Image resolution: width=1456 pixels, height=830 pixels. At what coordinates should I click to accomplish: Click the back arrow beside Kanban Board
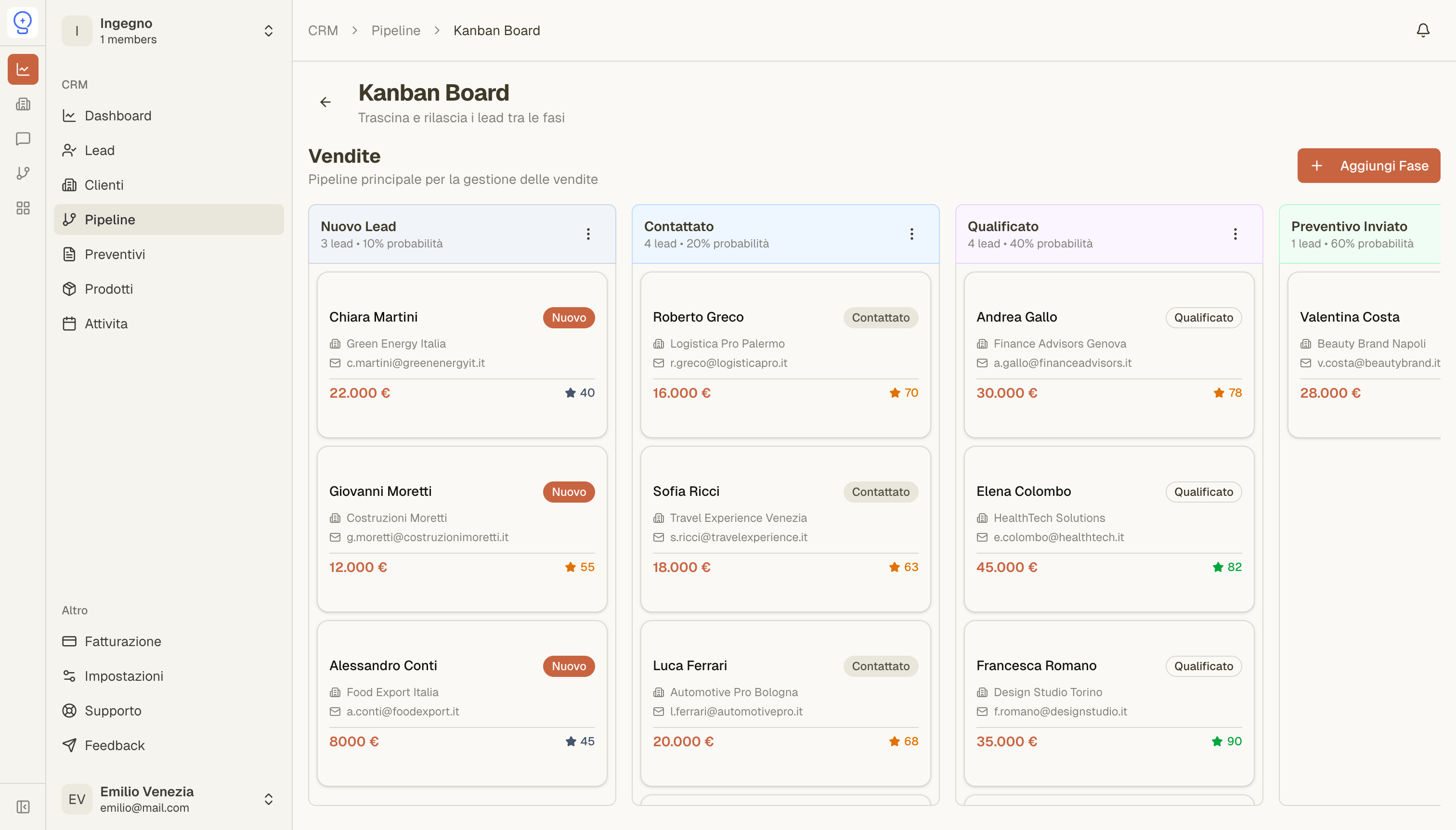click(x=325, y=102)
